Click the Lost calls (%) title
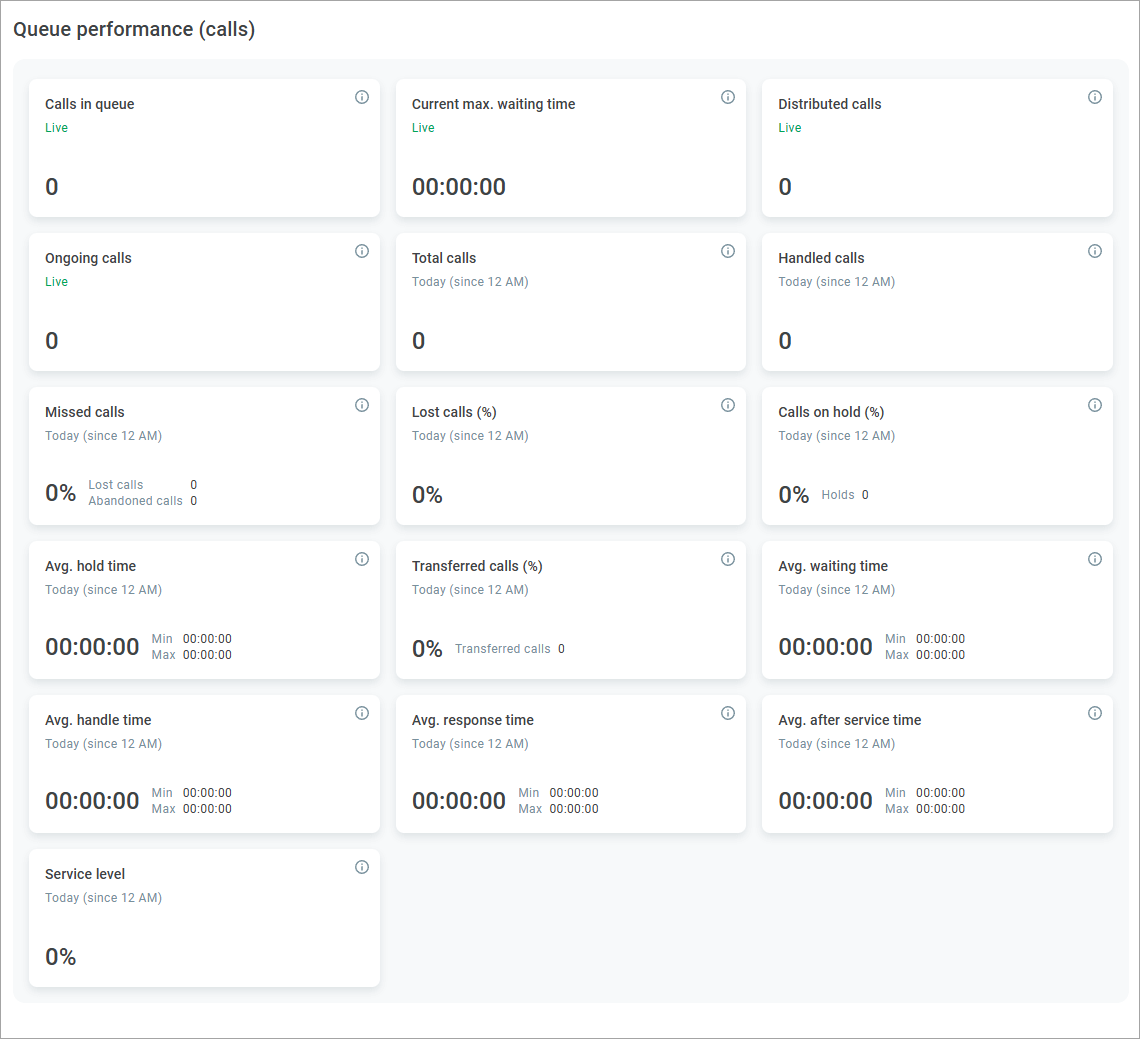The image size is (1140, 1039). 454,412
